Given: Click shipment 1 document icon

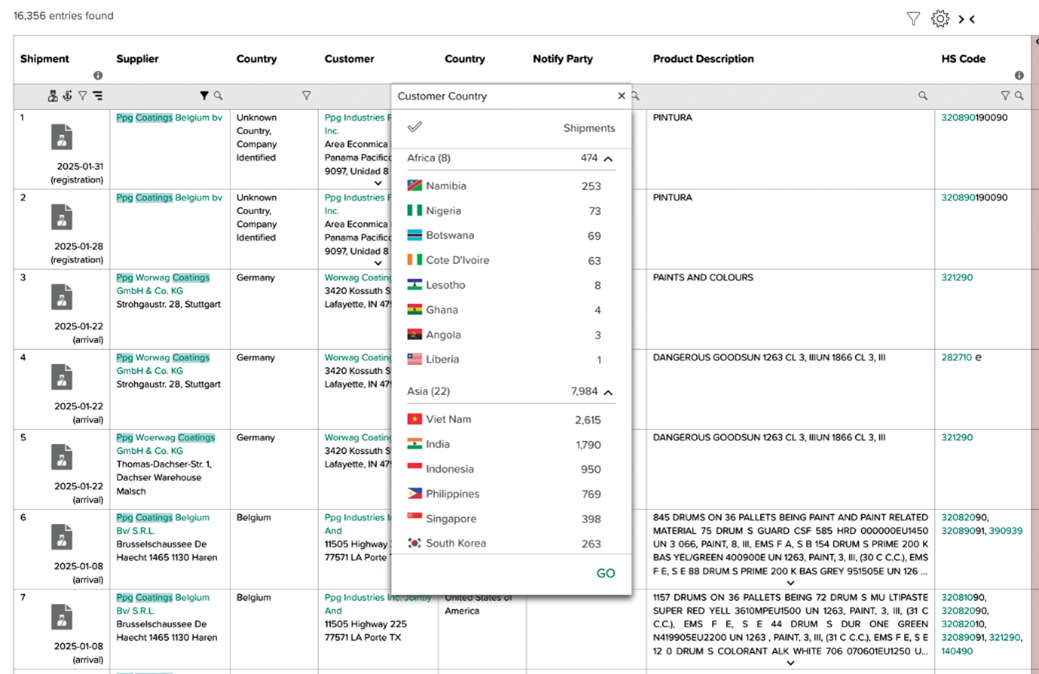Looking at the screenshot, I should click(62, 137).
